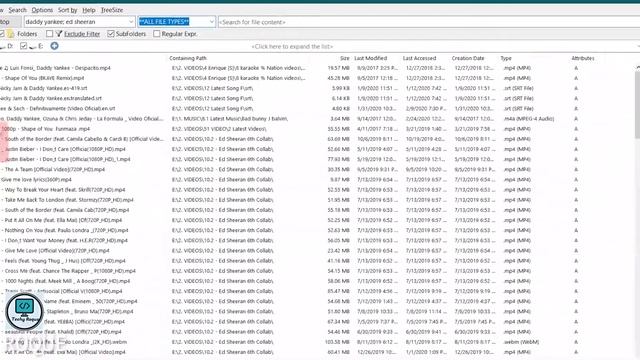640x360 pixels.
Task: Select 'Feels (feat. Young Thug _ J Hus)'
Action: pos(65,261)
